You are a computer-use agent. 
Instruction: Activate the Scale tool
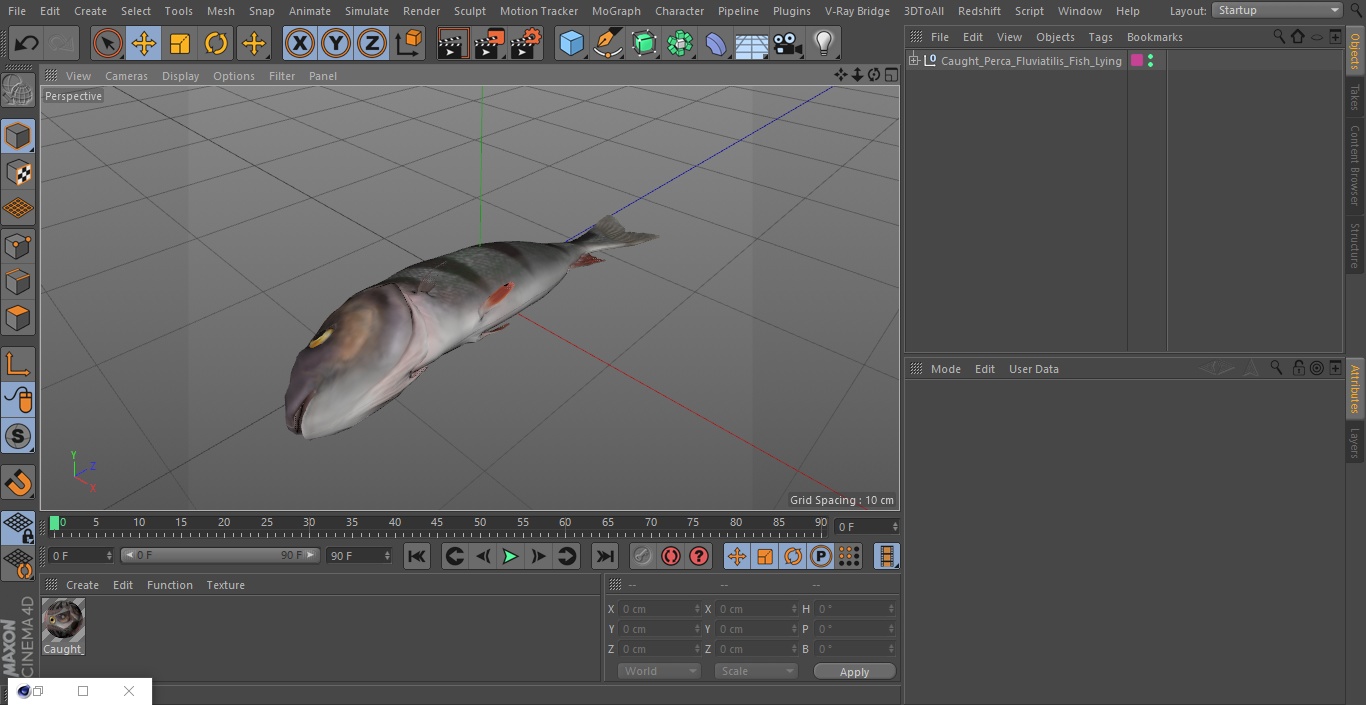pos(180,43)
